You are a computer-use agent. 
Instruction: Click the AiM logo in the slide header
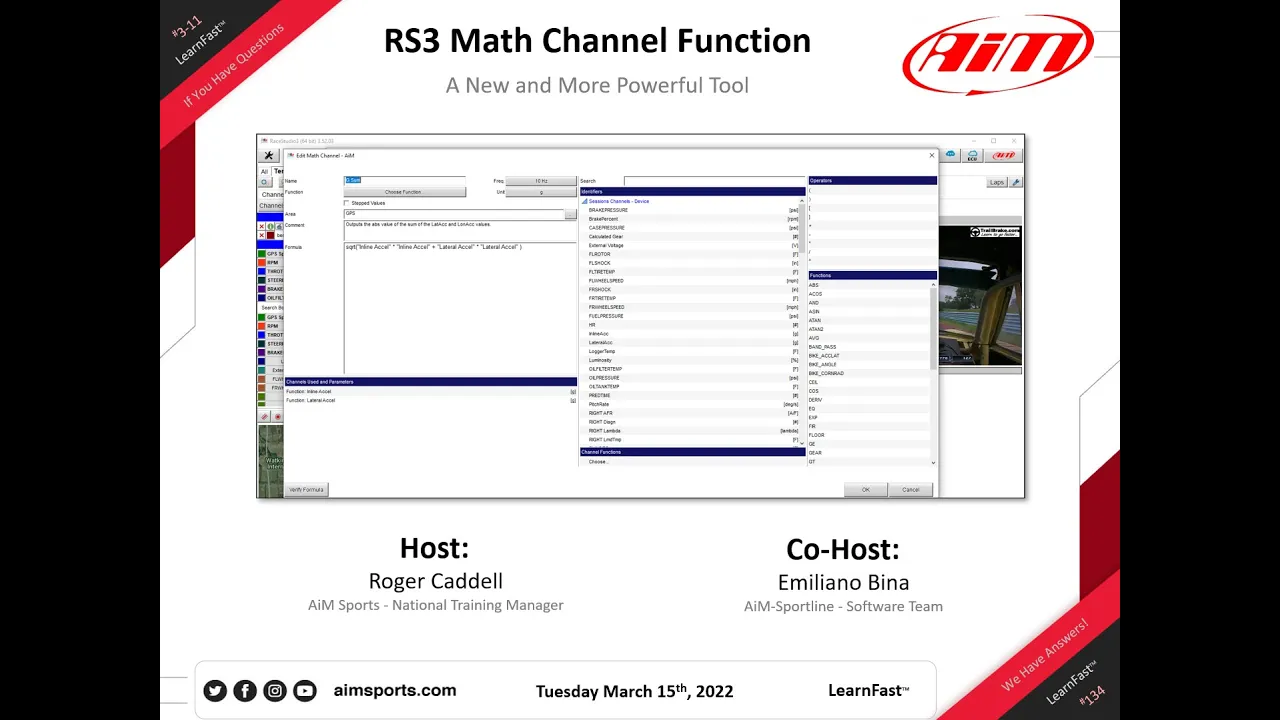pos(998,55)
